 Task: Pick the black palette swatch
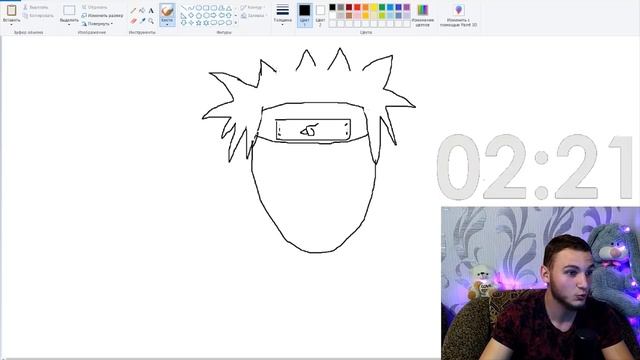pos(332,7)
